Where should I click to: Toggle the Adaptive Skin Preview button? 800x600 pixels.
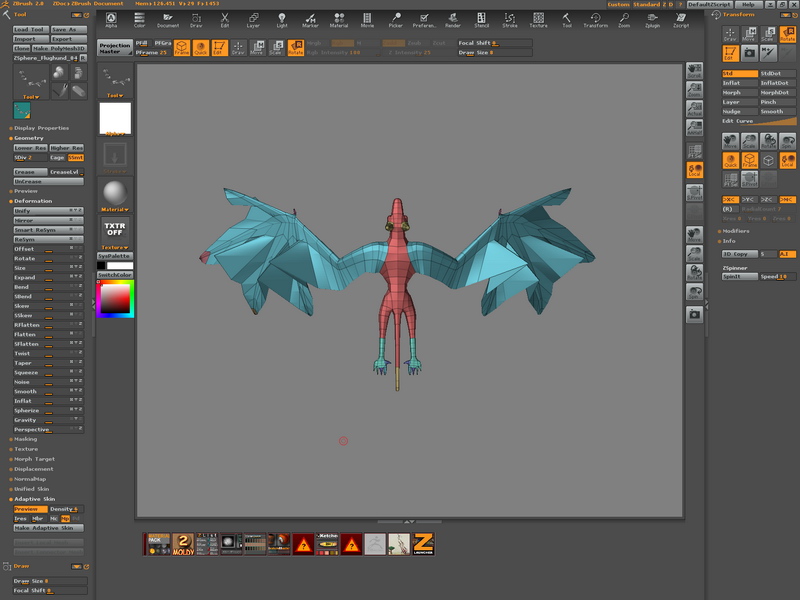tap(30, 509)
